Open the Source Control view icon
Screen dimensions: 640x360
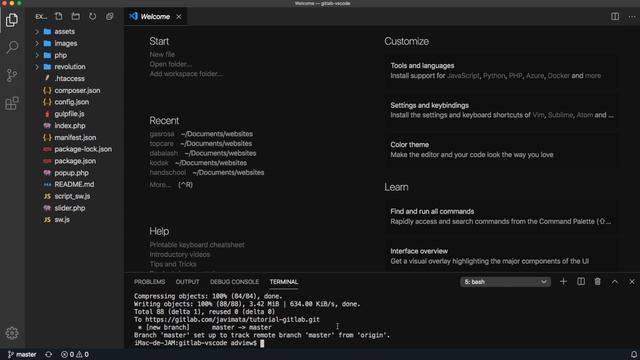click(12, 75)
